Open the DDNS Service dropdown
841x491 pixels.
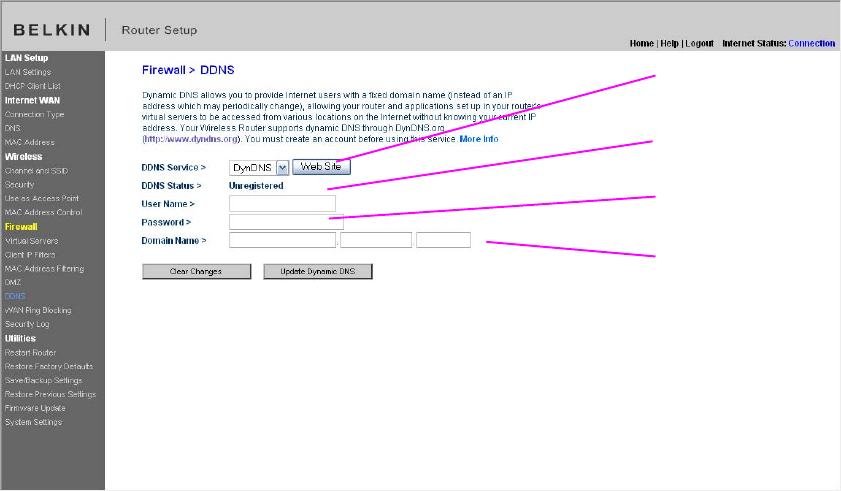click(x=259, y=167)
